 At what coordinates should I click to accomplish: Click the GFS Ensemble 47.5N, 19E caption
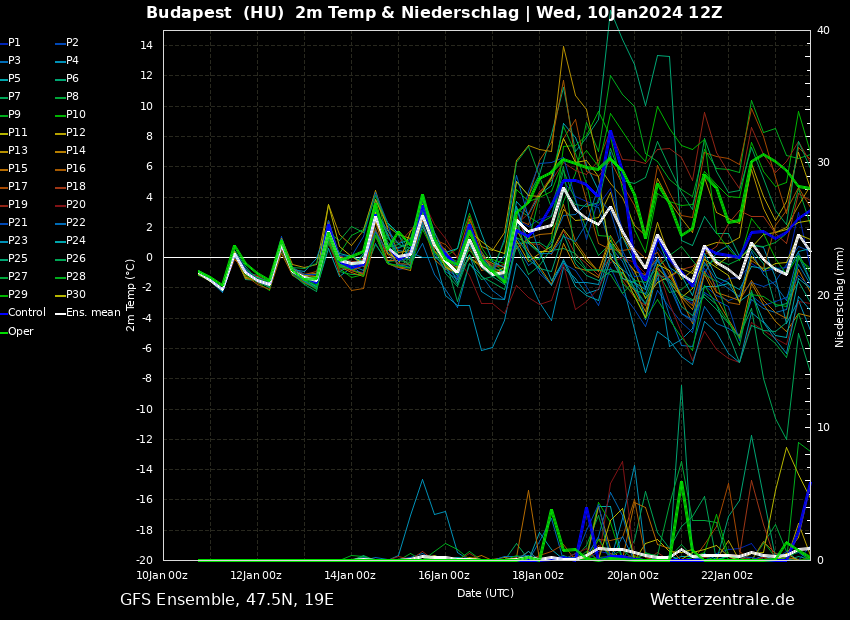click(227, 600)
